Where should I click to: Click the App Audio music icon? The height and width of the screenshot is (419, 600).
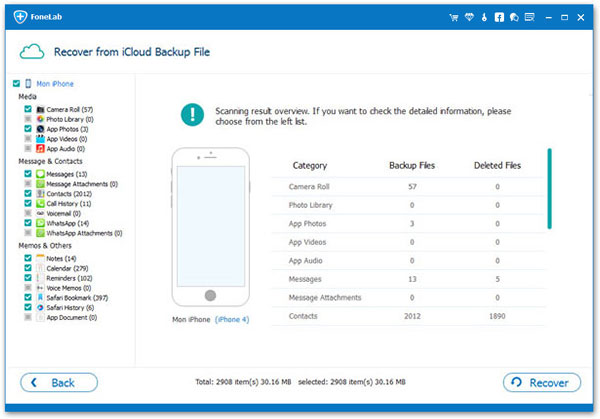pyautogui.click(x=40, y=148)
